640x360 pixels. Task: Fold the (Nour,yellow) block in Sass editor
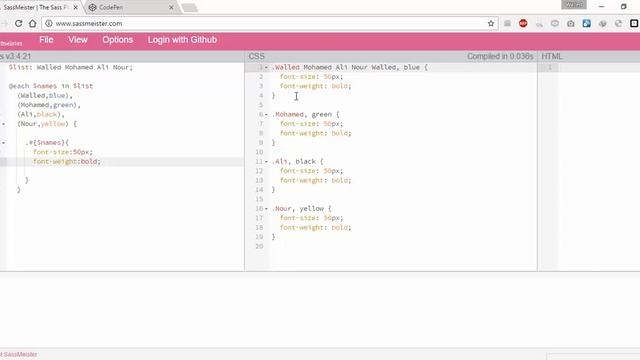pyautogui.click(x=4, y=124)
